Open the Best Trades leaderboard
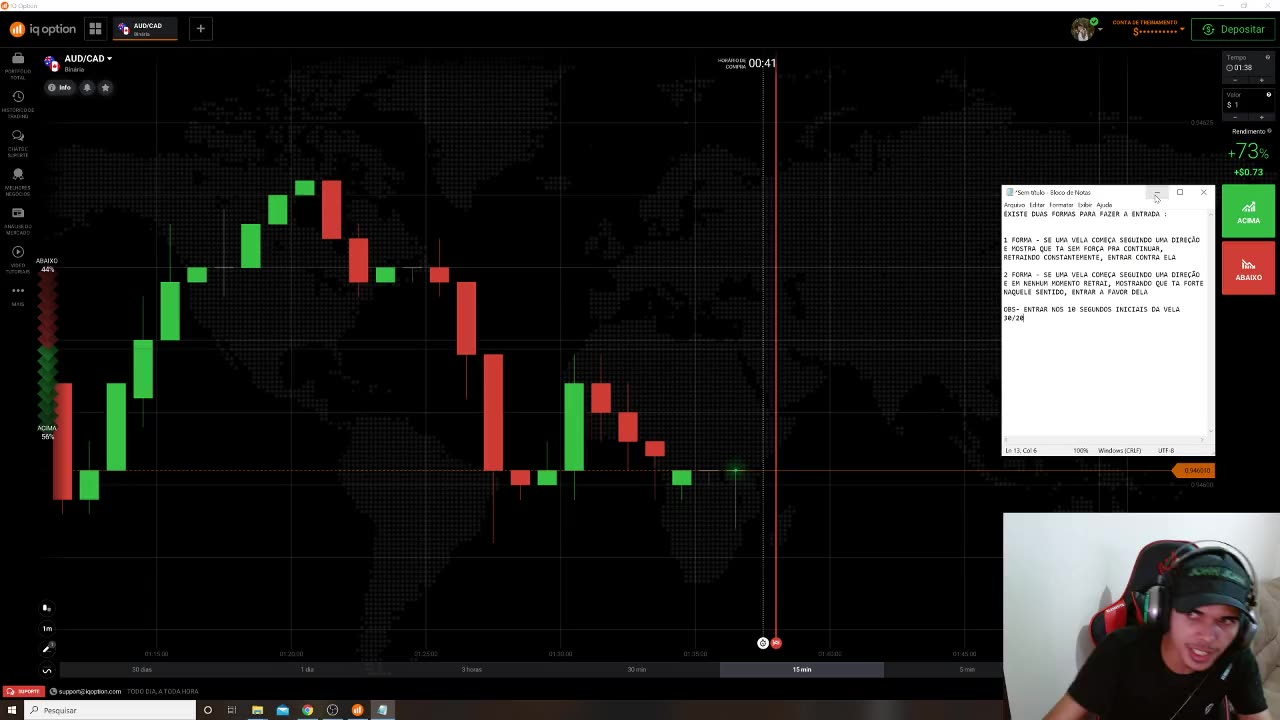 (x=18, y=181)
